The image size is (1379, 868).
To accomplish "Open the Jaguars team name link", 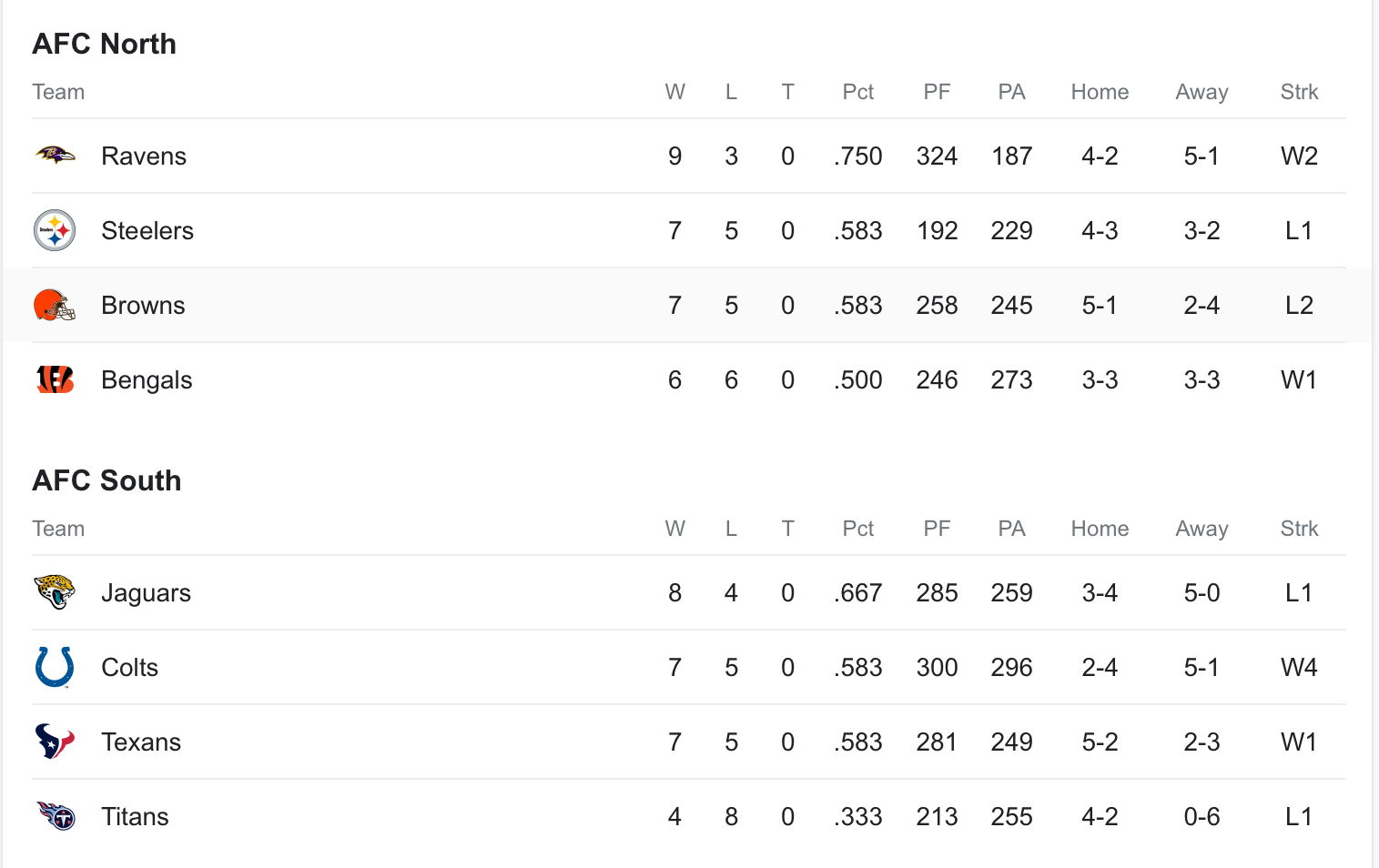I will click(146, 593).
